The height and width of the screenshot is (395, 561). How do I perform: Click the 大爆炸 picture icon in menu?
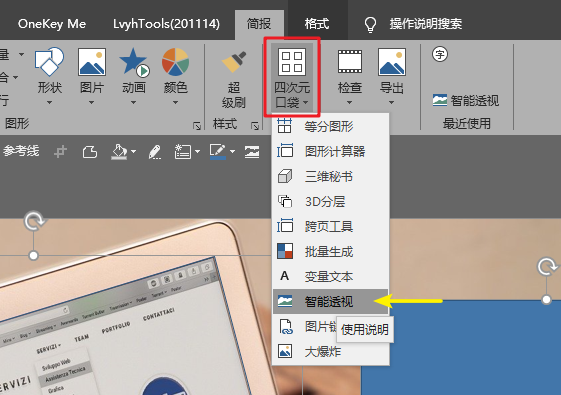(285, 351)
